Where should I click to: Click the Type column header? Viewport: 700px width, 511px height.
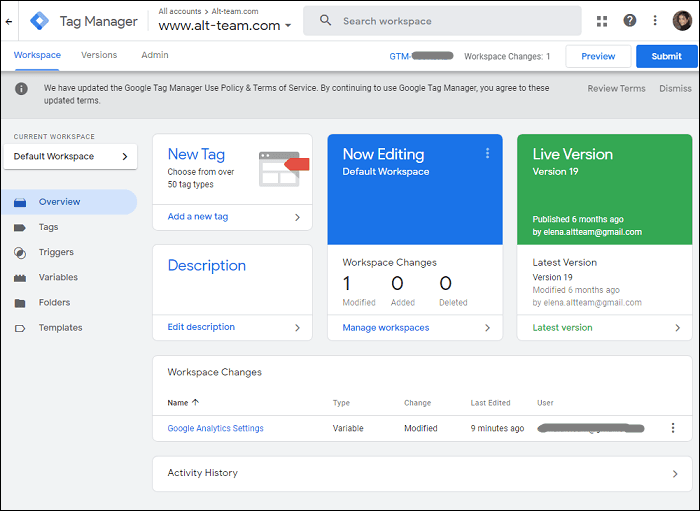pyautogui.click(x=341, y=403)
